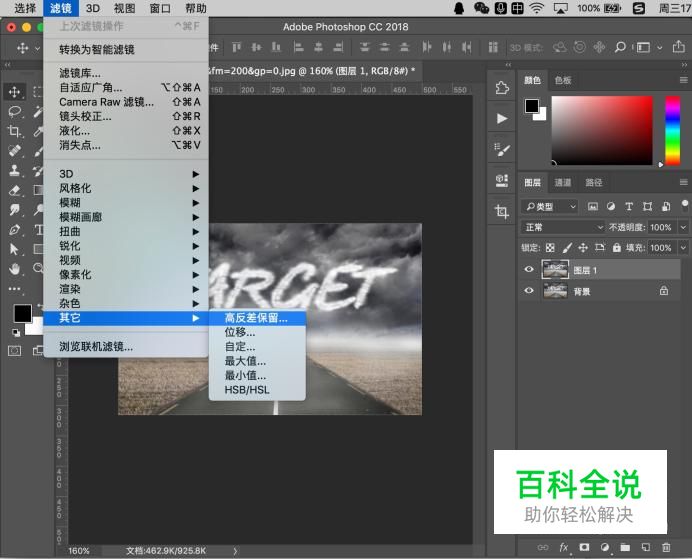Create new fill or adjustment layer
This screenshot has width=692, height=559.
(605, 548)
